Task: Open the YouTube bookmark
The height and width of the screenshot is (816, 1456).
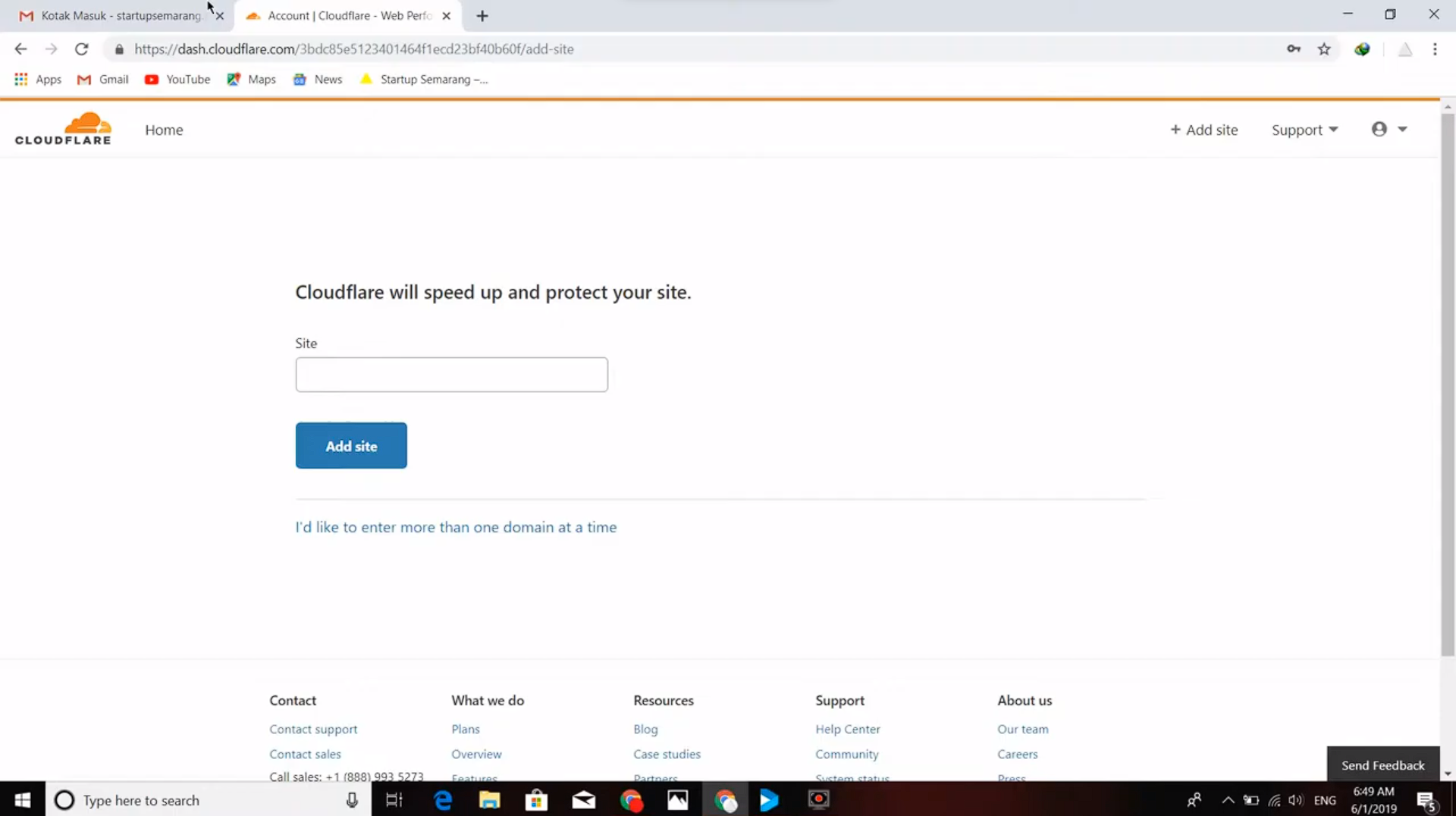Action: (x=177, y=79)
